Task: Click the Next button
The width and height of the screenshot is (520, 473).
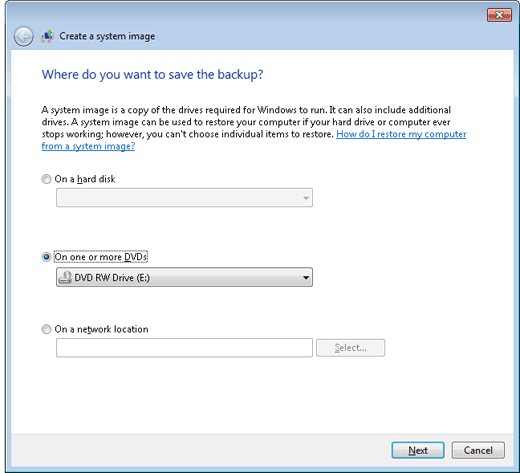Action: pyautogui.click(x=418, y=450)
